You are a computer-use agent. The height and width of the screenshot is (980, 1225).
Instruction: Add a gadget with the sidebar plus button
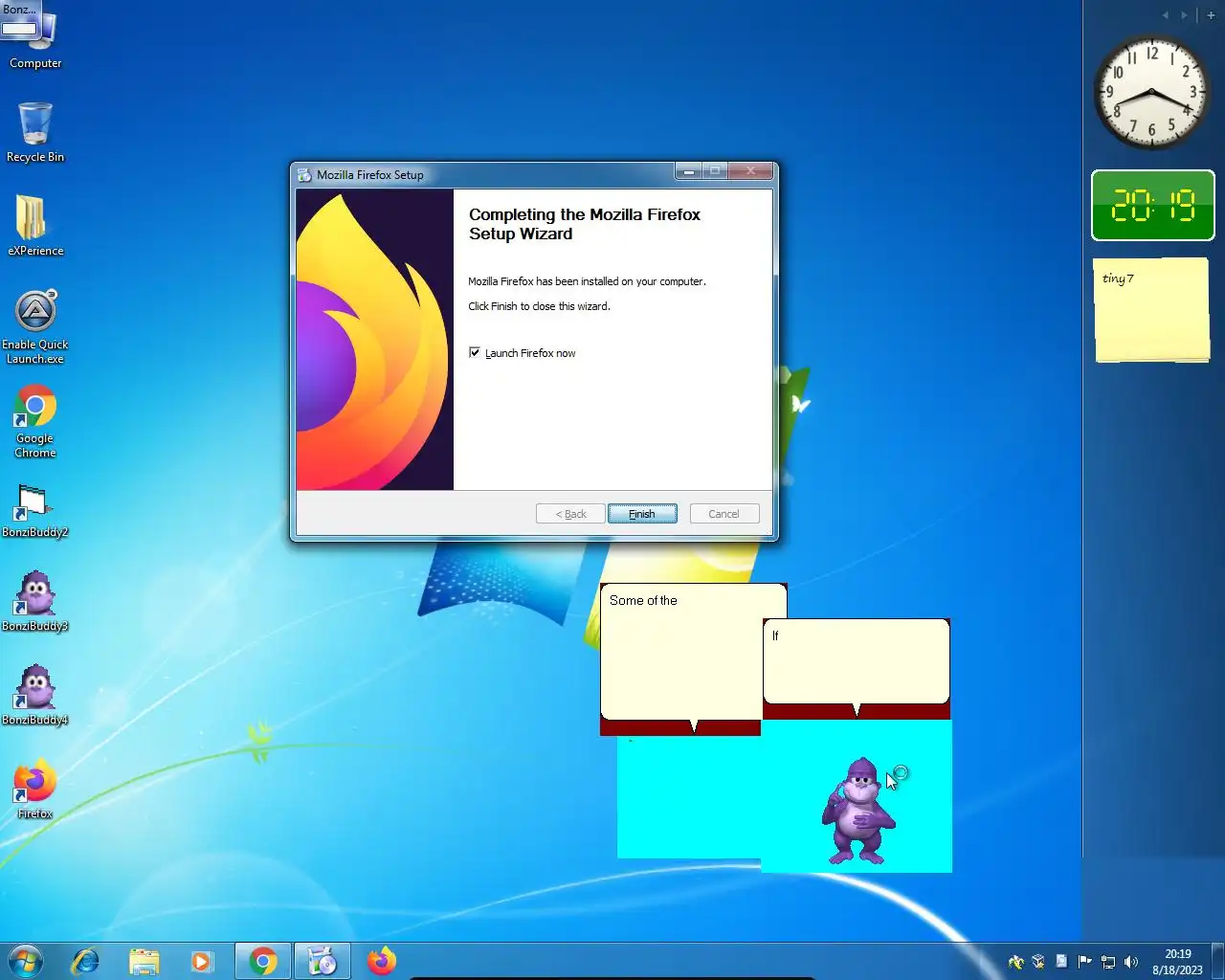(x=1211, y=15)
